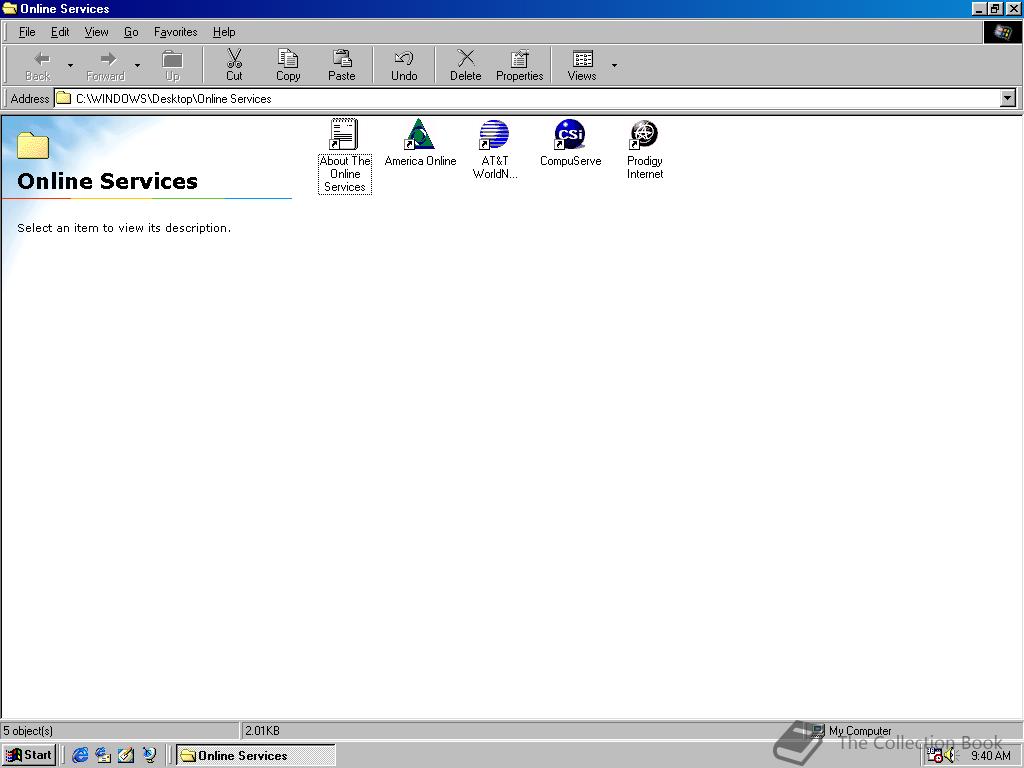Image resolution: width=1024 pixels, height=768 pixels.
Task: Select the AT&T WorldNet shortcut icon
Action: click(x=494, y=134)
